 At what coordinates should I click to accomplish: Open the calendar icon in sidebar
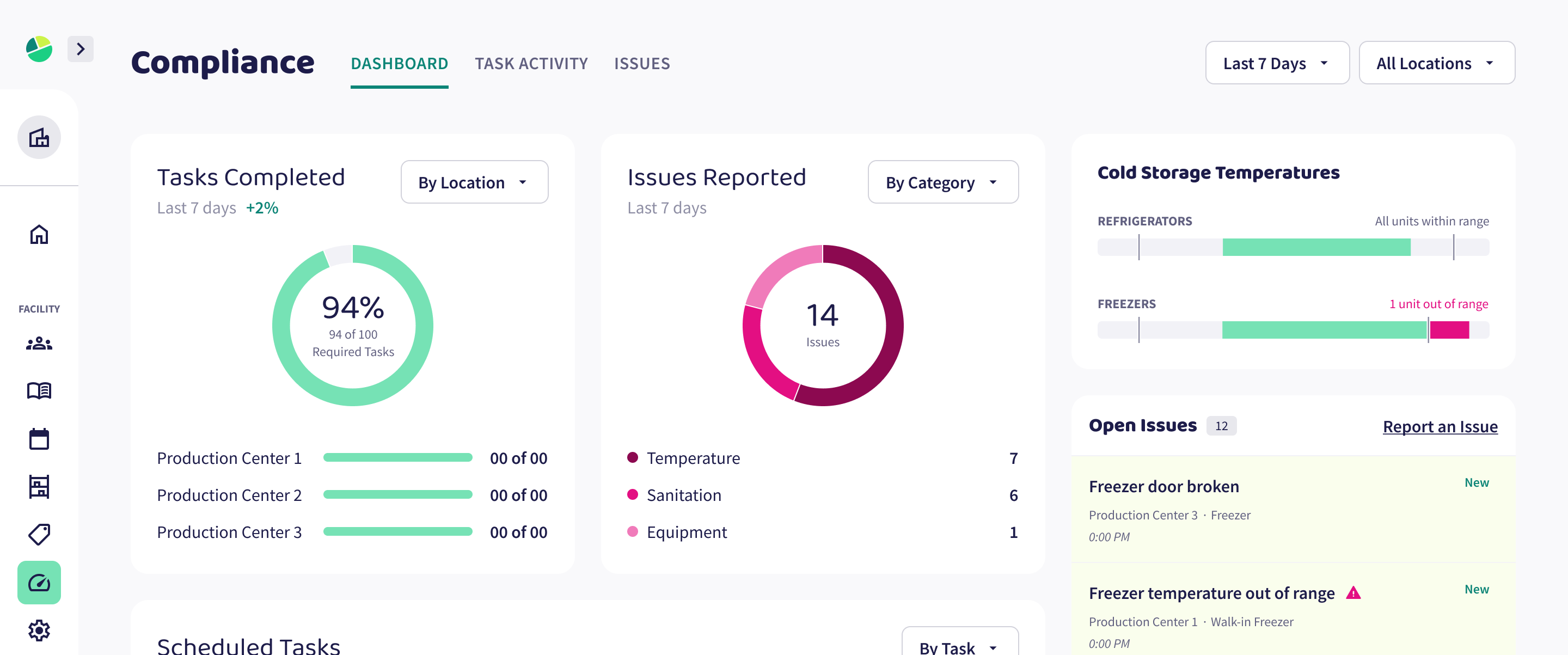pos(39,438)
